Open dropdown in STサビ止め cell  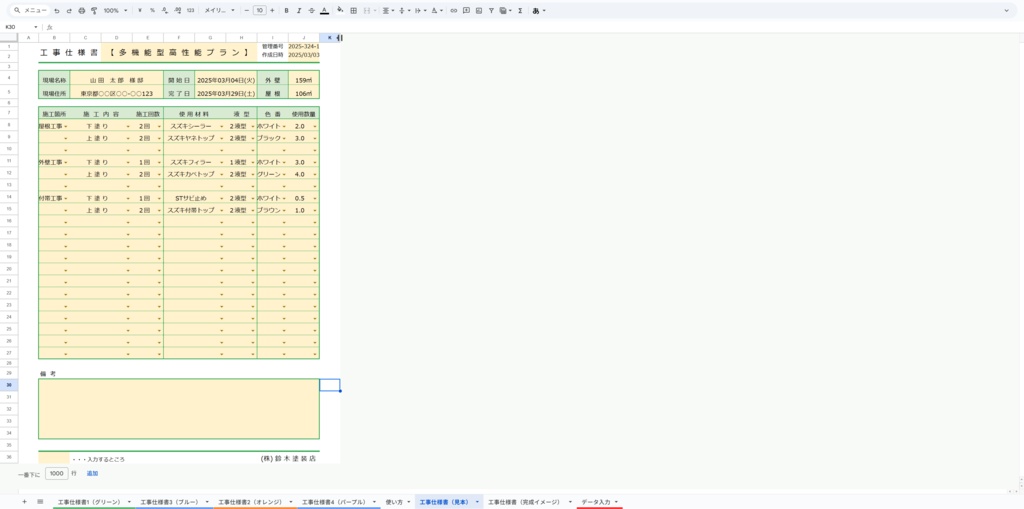pyautogui.click(x=221, y=198)
